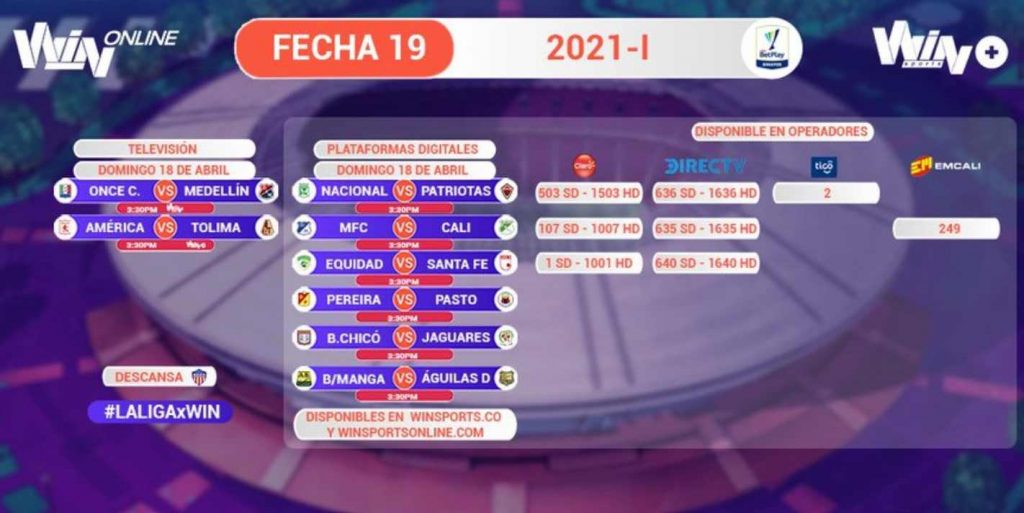The height and width of the screenshot is (513, 1024).
Task: Click the Liga BetPlay trophy badge
Action: pyautogui.click(x=771, y=48)
